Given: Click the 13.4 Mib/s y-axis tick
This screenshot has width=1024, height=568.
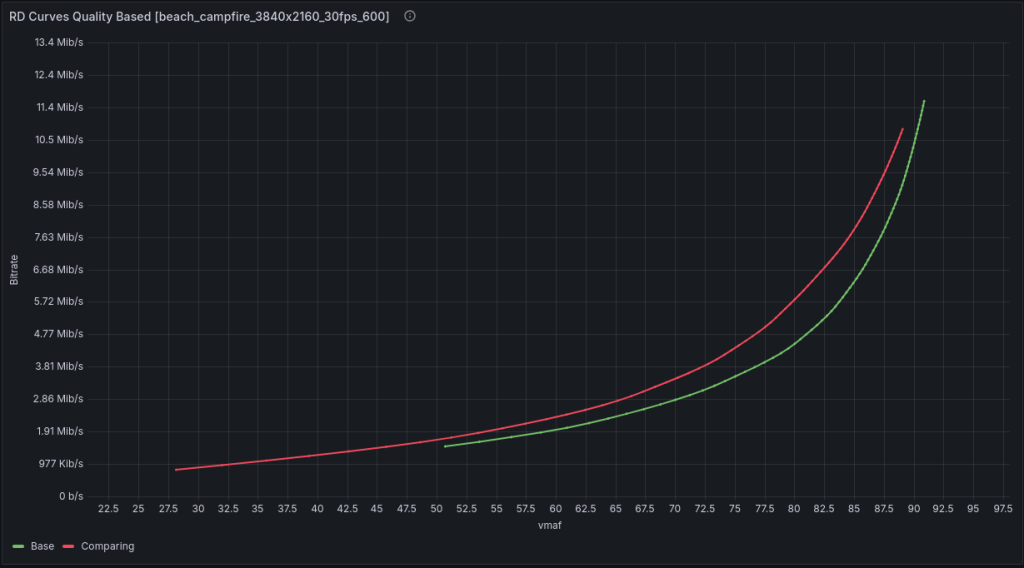Looking at the screenshot, I should tap(57, 42).
